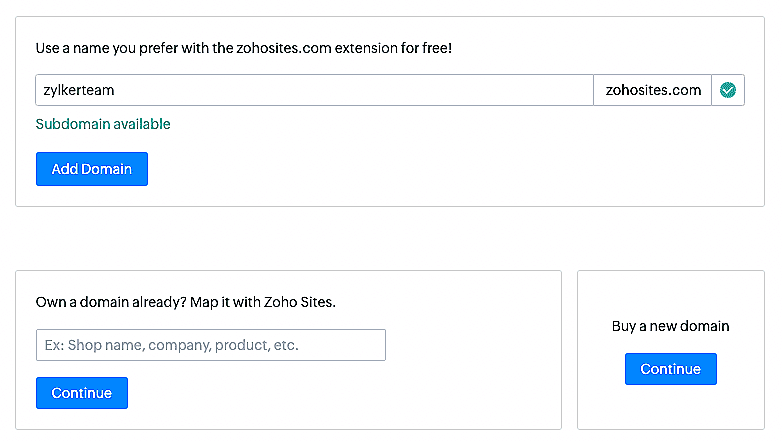Click the zohosites.com extension box
This screenshot has height=441, width=782.
click(653, 90)
